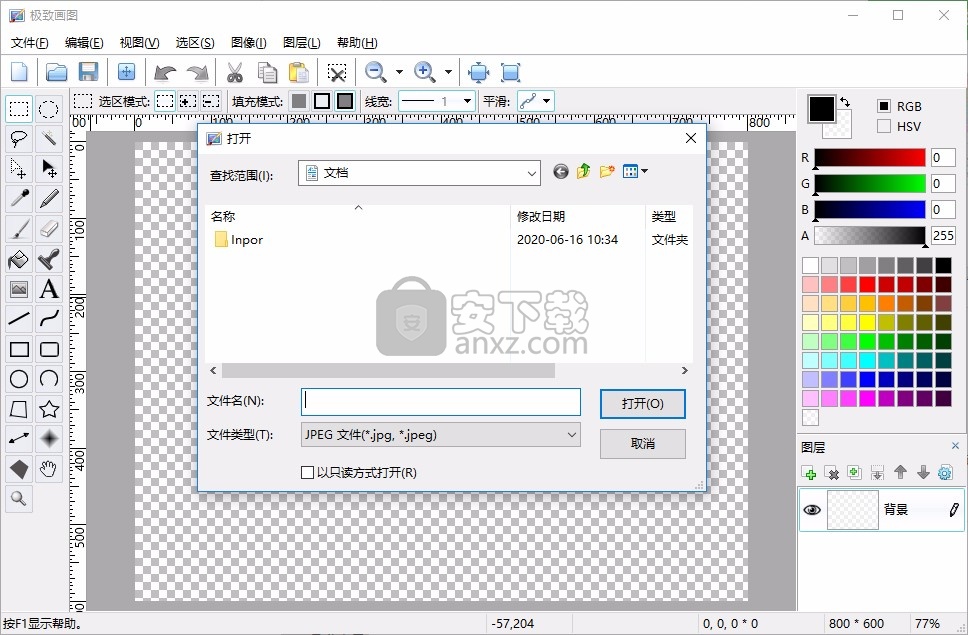Open zoom in options arrow
The width and height of the screenshot is (968, 635).
pyautogui.click(x=449, y=72)
